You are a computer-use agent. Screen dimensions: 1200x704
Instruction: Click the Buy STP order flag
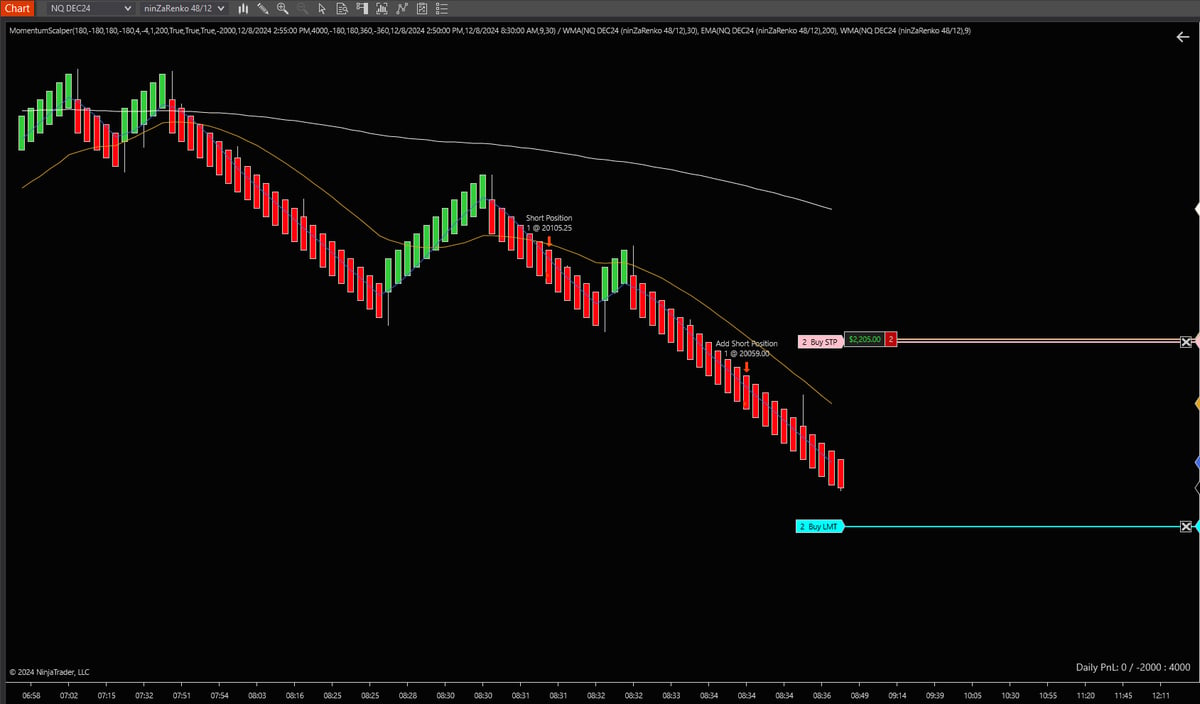coord(821,341)
